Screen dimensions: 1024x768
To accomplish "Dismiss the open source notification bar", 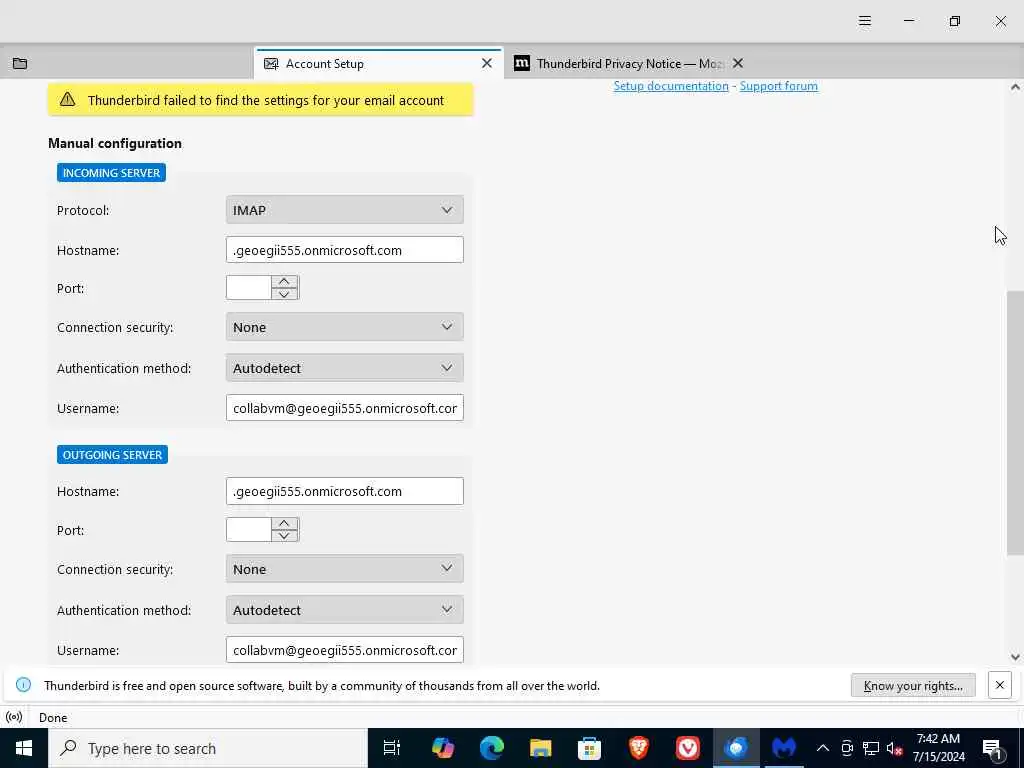I will click(x=999, y=685).
